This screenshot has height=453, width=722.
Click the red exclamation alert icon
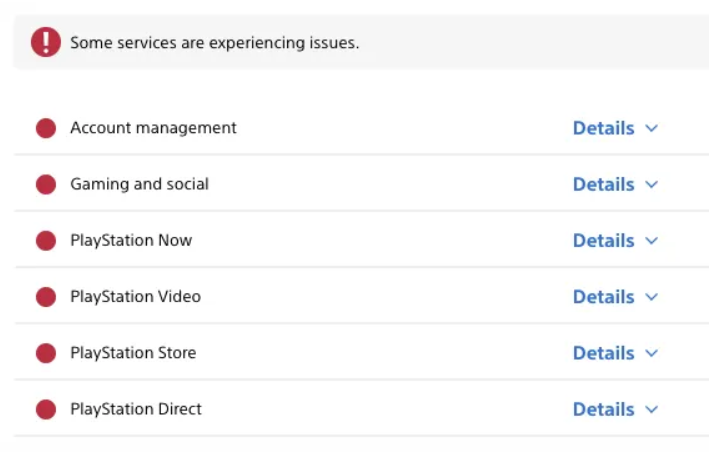[x=45, y=42]
